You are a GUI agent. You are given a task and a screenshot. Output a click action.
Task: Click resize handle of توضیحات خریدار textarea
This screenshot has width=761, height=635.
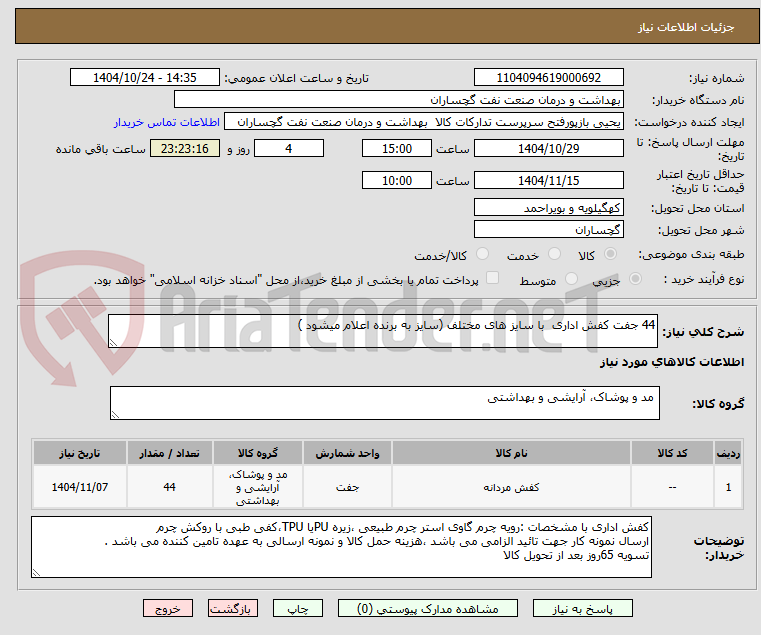tap(36, 573)
